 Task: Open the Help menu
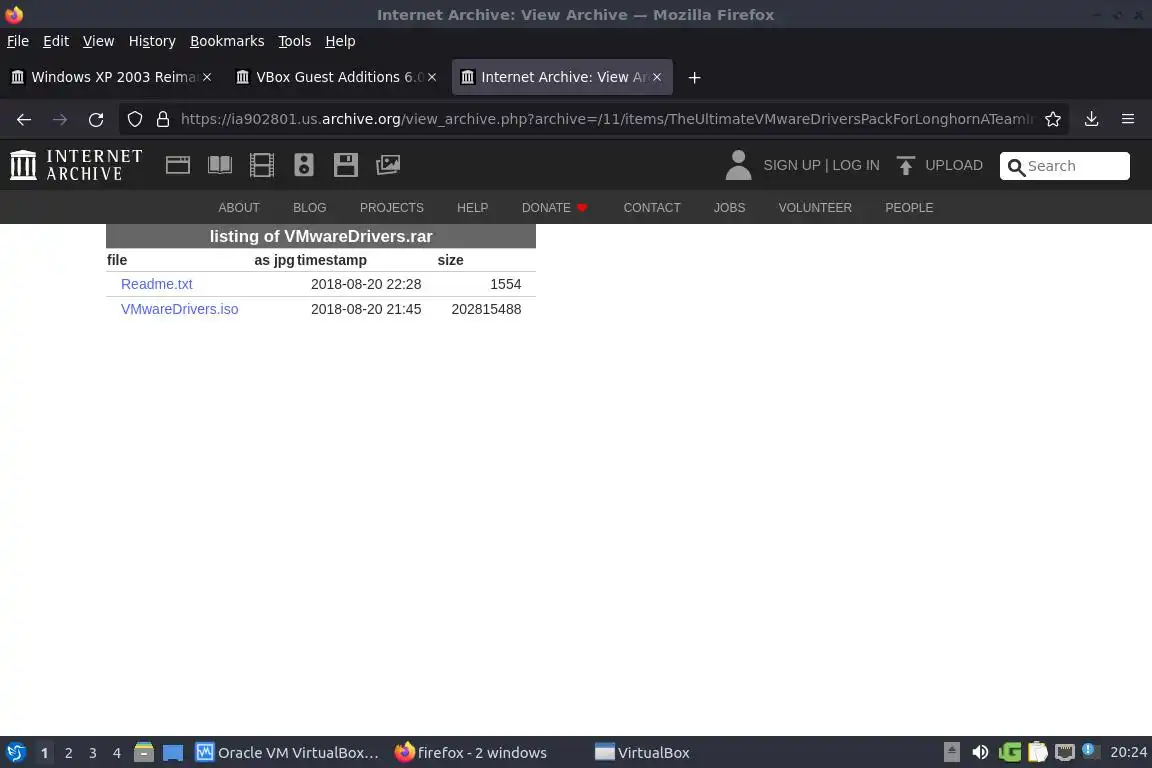340,41
